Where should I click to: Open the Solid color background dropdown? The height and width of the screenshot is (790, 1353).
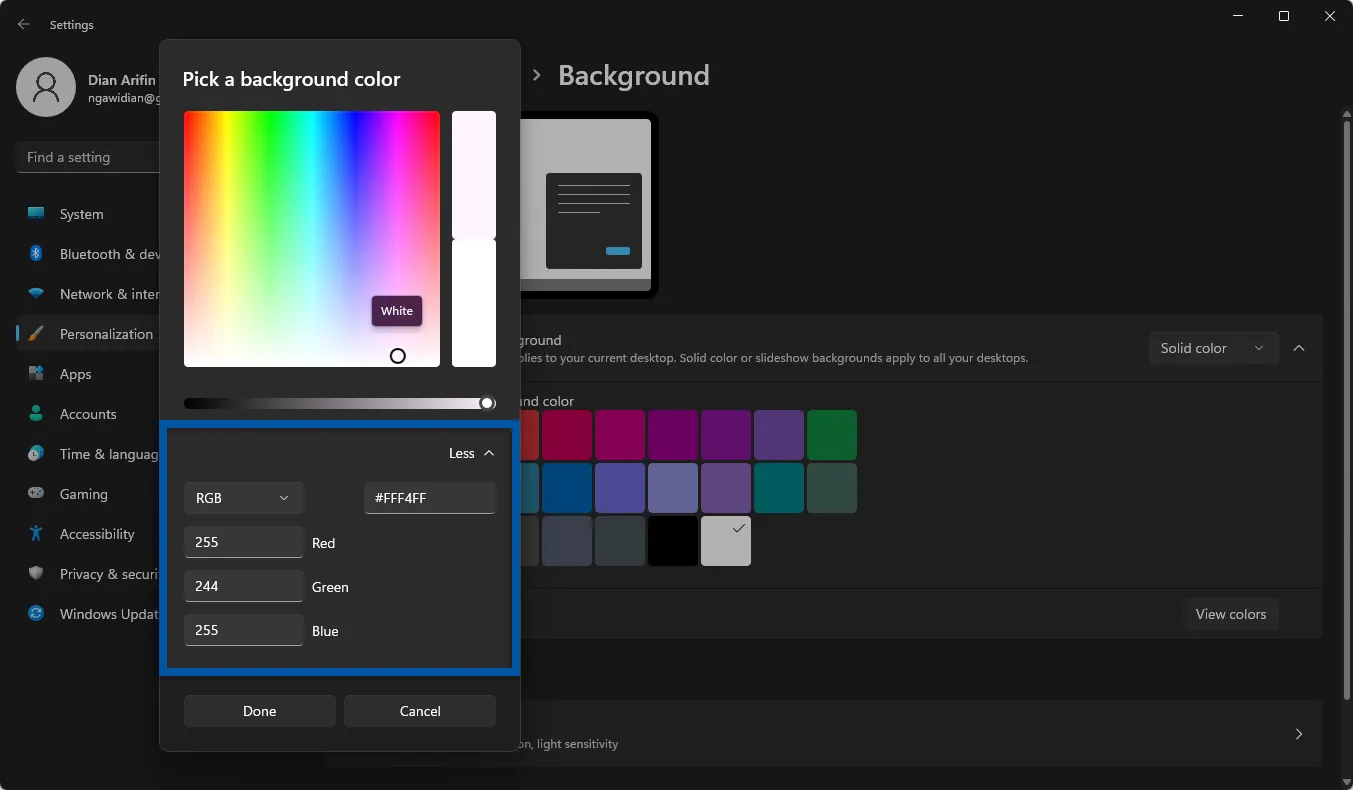1213,348
